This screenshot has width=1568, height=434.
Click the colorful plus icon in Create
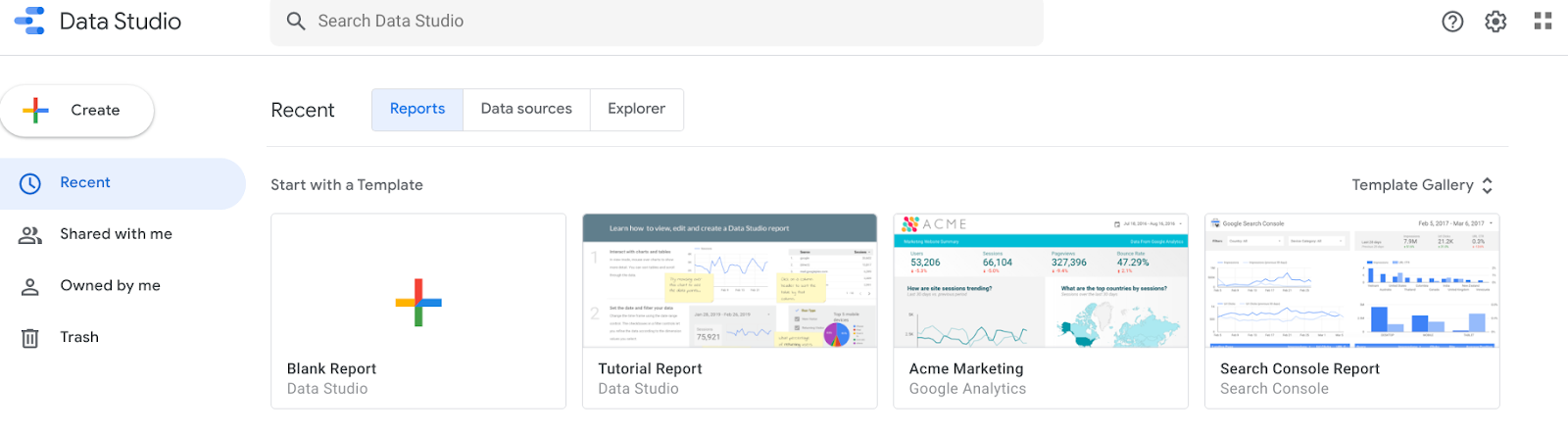point(35,110)
